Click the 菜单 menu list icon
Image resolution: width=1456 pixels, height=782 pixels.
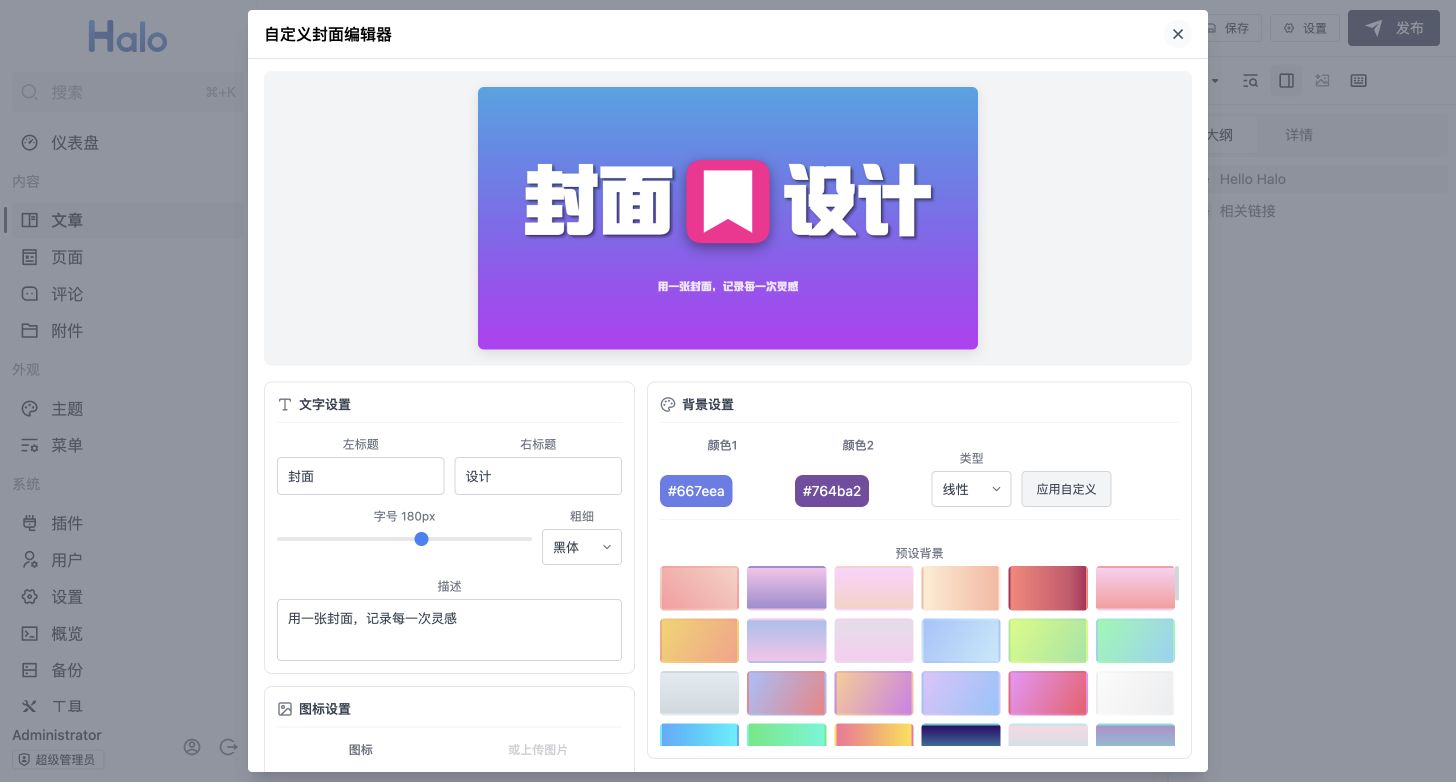point(30,446)
